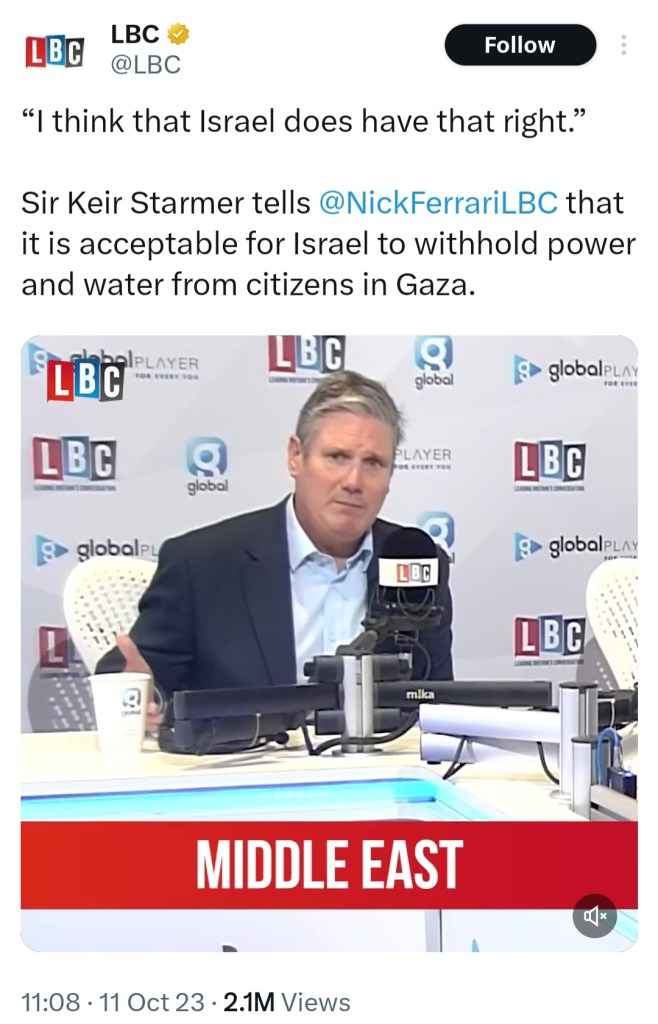Click the global branded paper cup

click(x=121, y=712)
